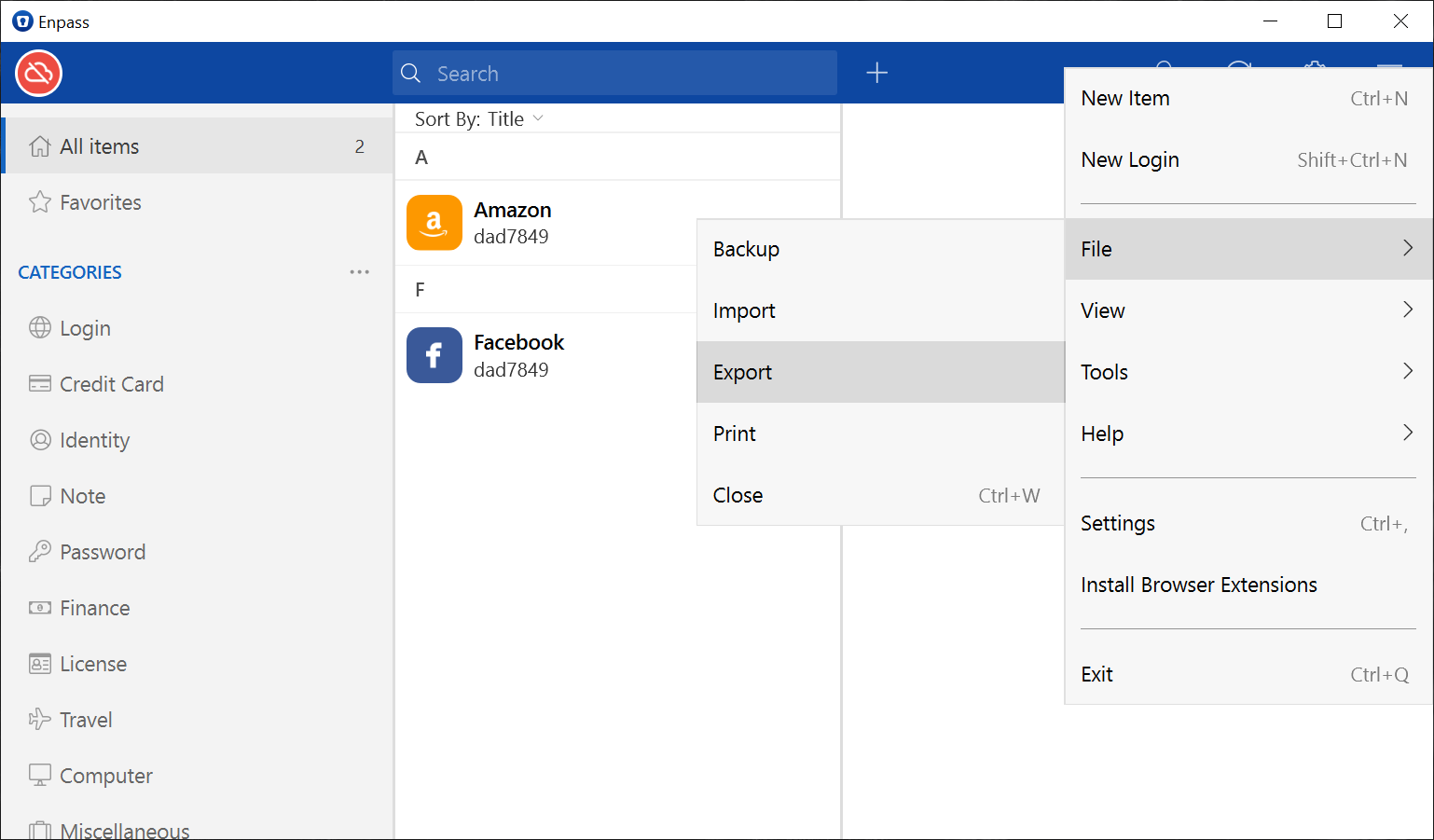The height and width of the screenshot is (840, 1434).
Task: Select the Identity category icon
Action: pos(40,440)
